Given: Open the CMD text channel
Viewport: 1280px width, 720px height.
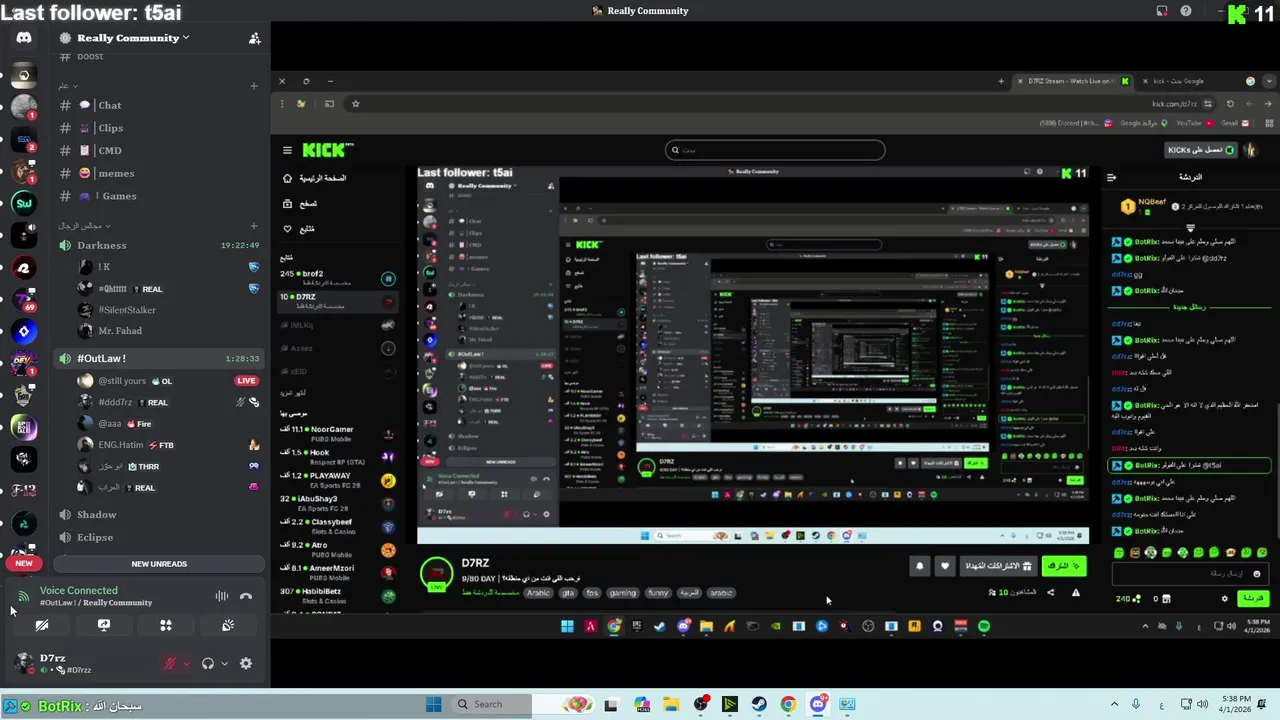Looking at the screenshot, I should (x=160, y=151).
